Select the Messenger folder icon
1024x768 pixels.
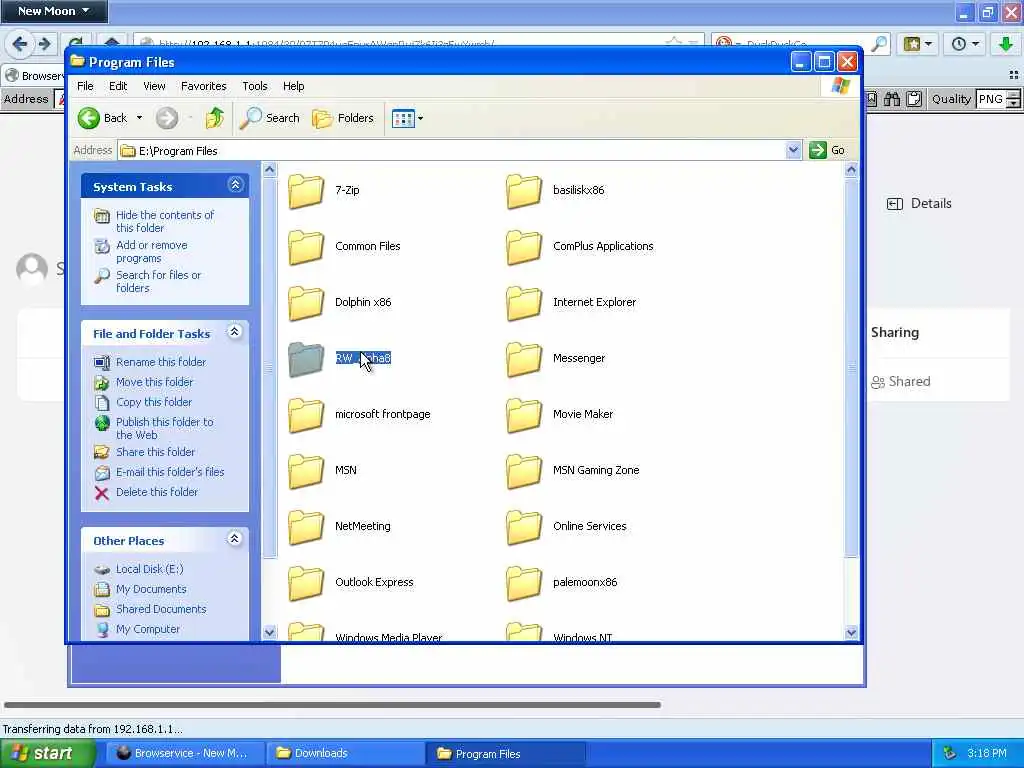(524, 359)
